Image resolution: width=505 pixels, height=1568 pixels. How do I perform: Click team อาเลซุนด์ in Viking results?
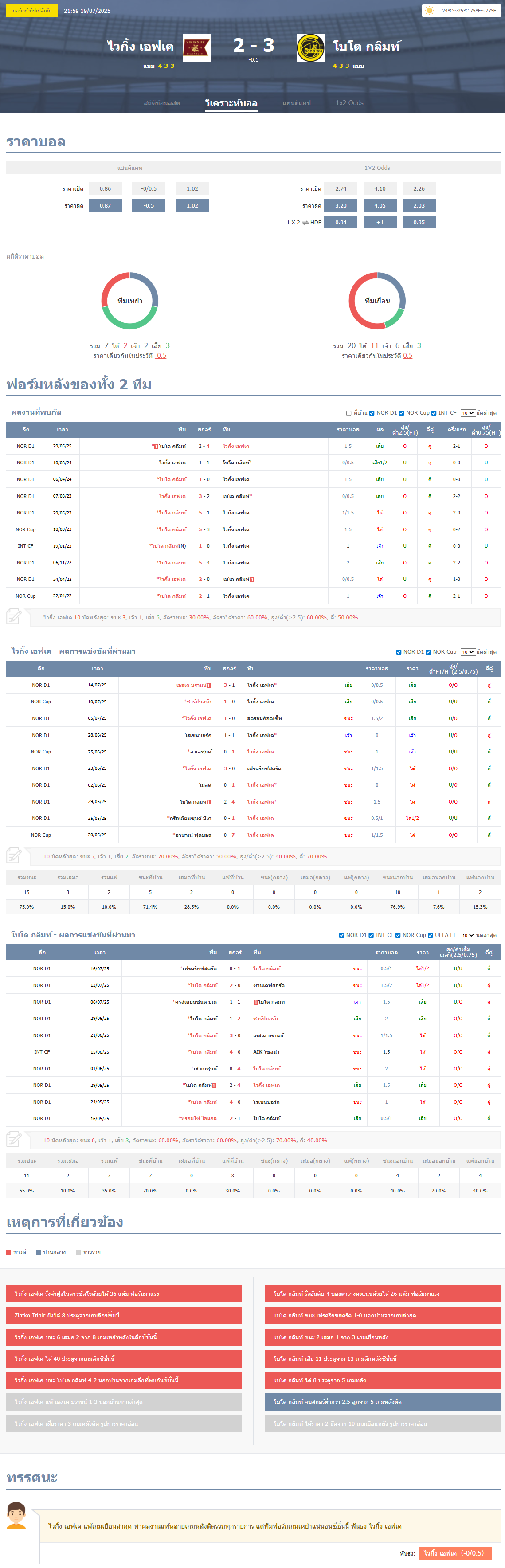coord(200,752)
